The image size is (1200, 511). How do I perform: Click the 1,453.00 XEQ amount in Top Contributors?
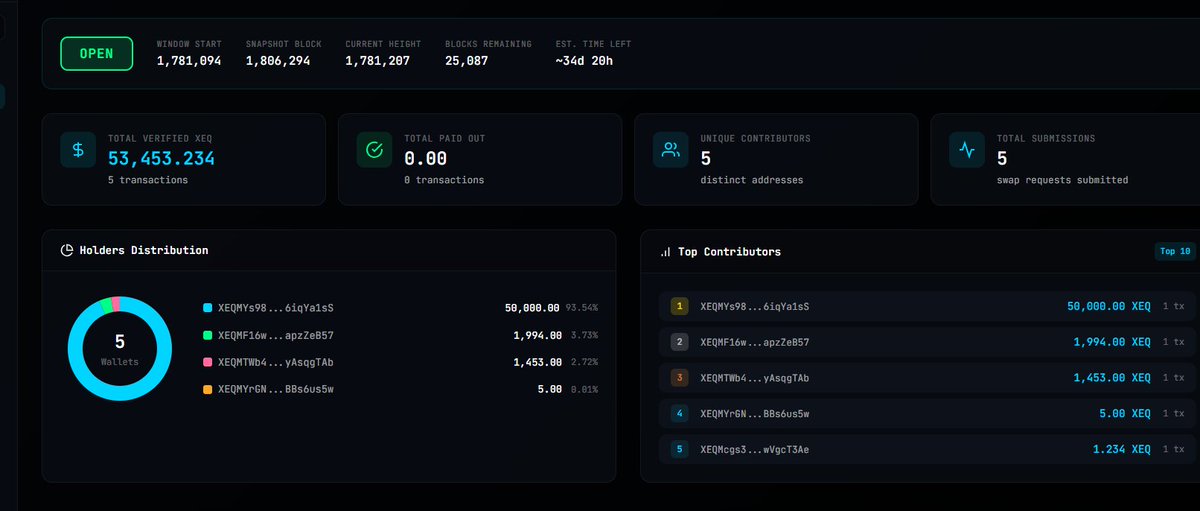point(1112,378)
